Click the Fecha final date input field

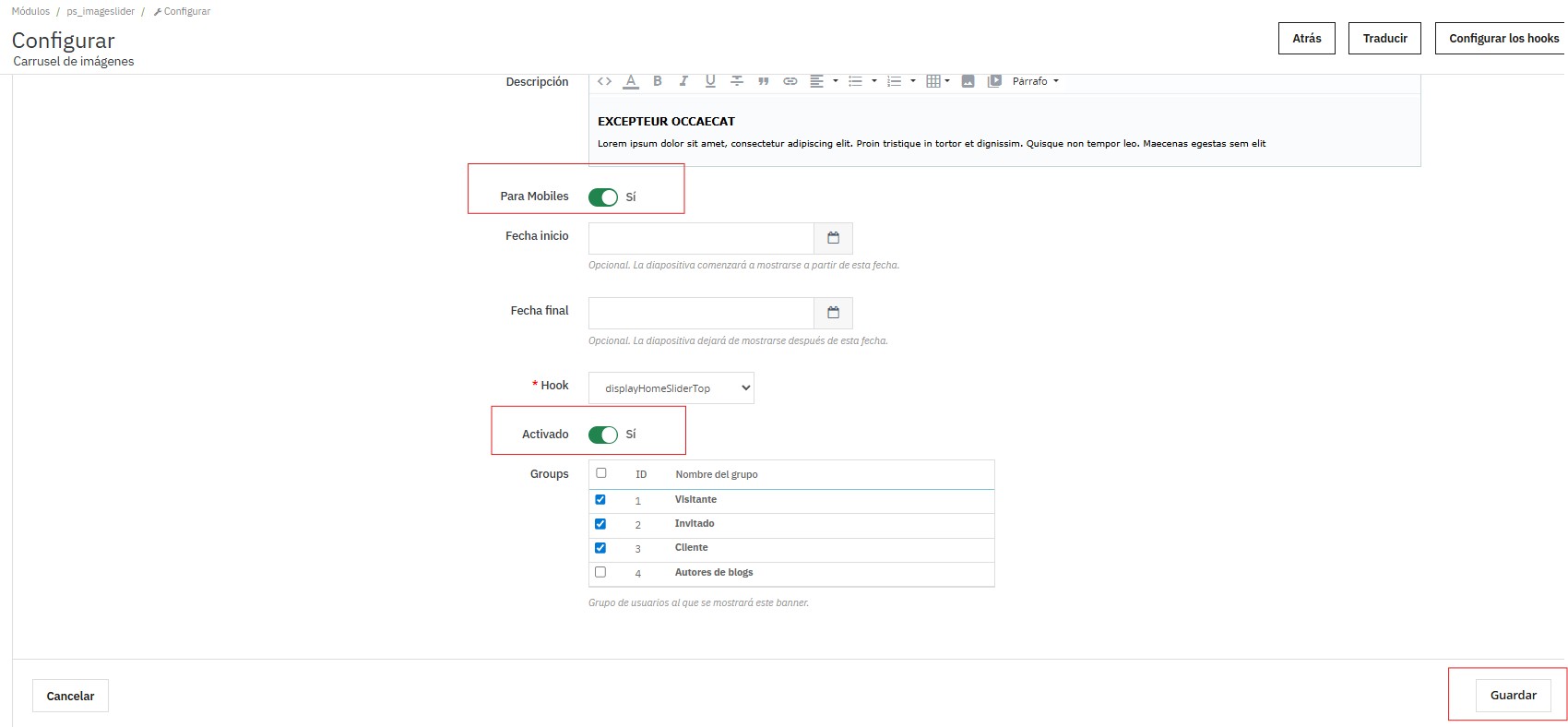tap(701, 314)
